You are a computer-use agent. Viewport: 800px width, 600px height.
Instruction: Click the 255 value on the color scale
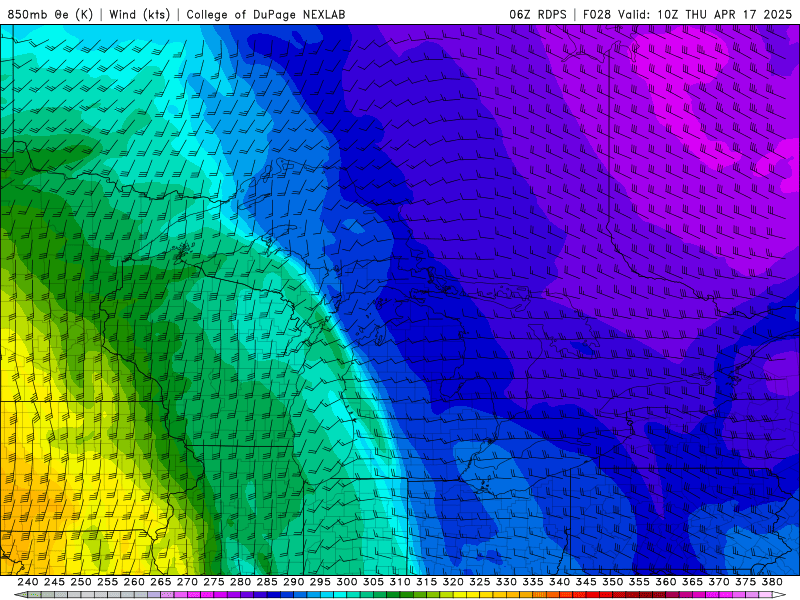point(107,582)
